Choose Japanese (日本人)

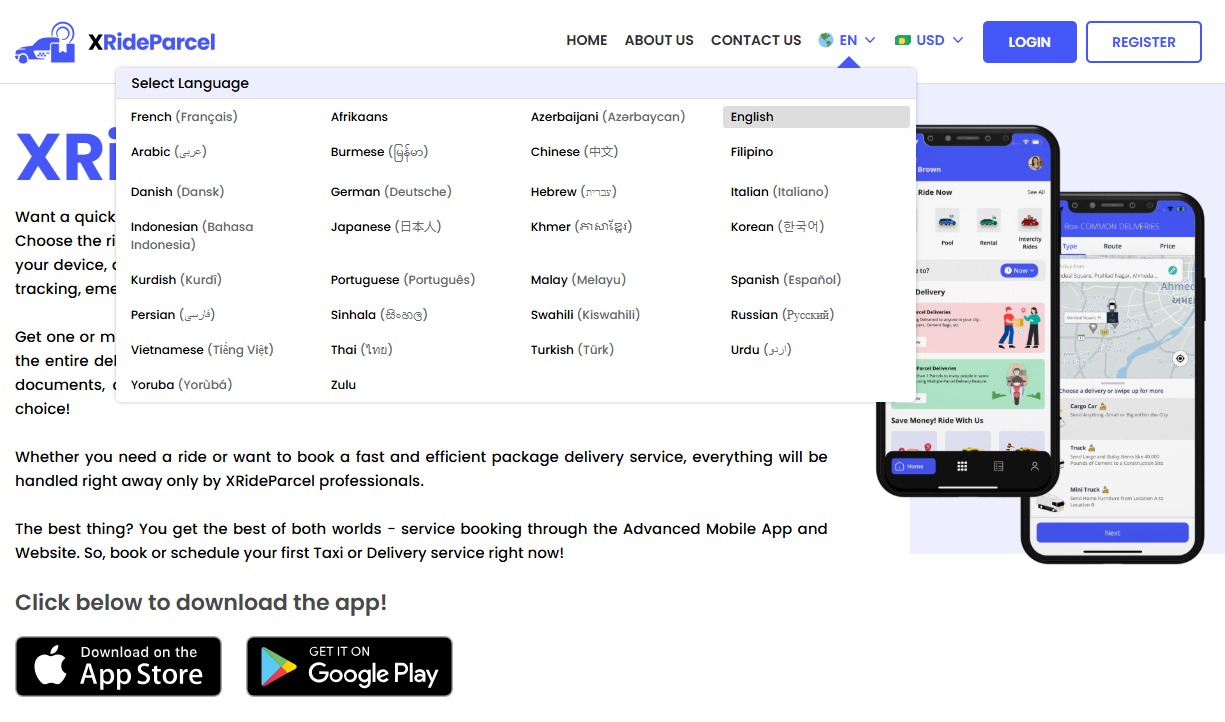386,227
